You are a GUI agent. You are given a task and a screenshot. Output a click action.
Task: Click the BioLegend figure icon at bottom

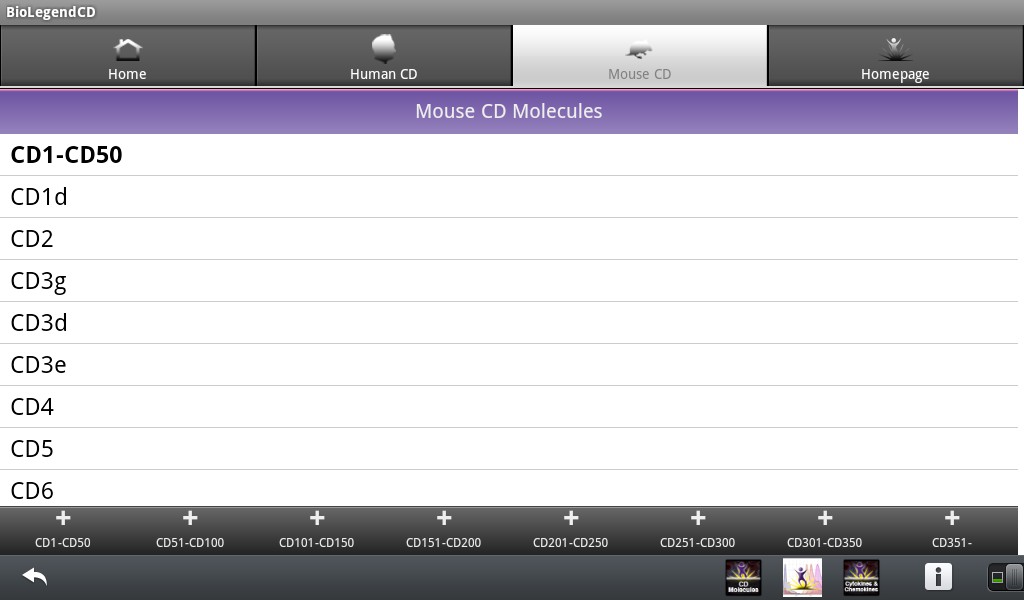(x=802, y=577)
